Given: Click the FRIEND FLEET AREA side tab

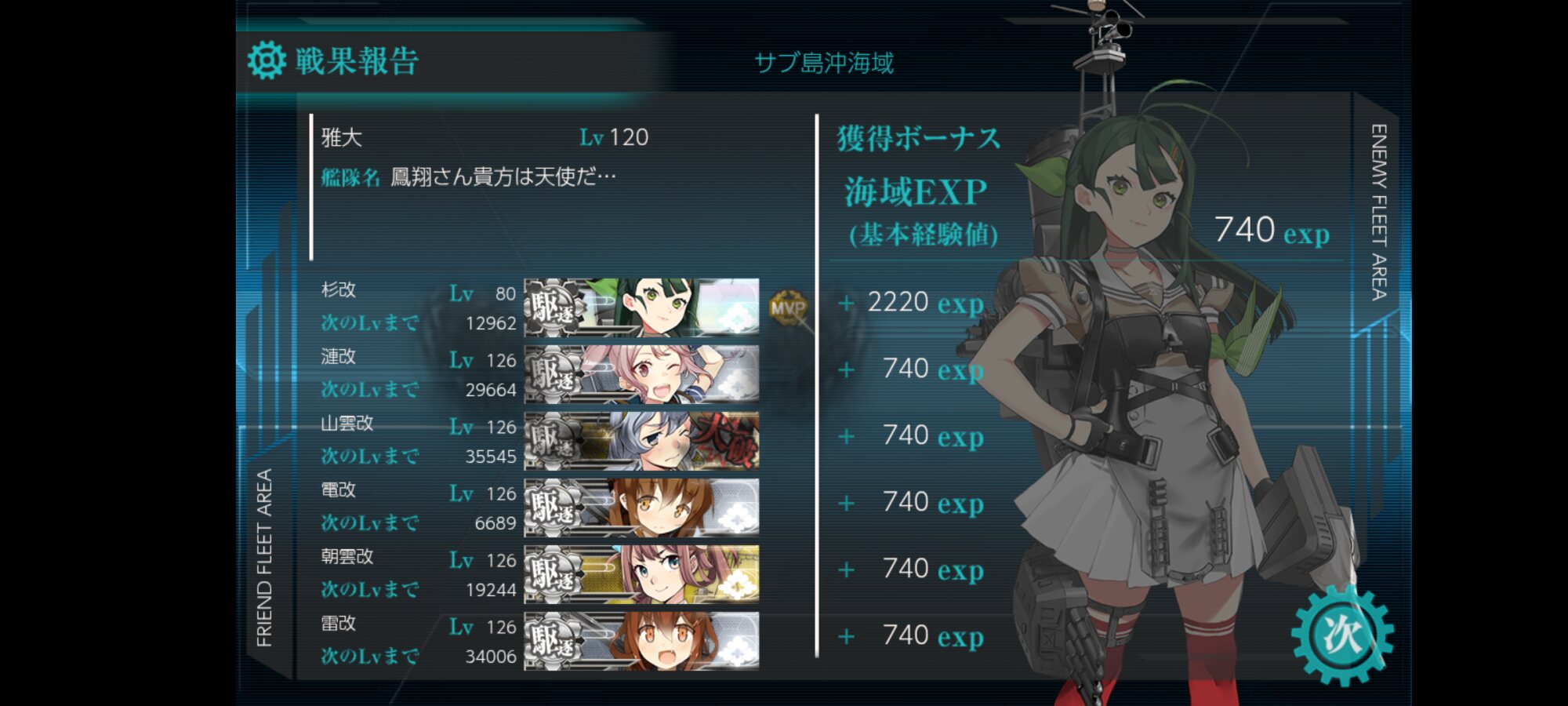Looking at the screenshot, I should [264, 558].
